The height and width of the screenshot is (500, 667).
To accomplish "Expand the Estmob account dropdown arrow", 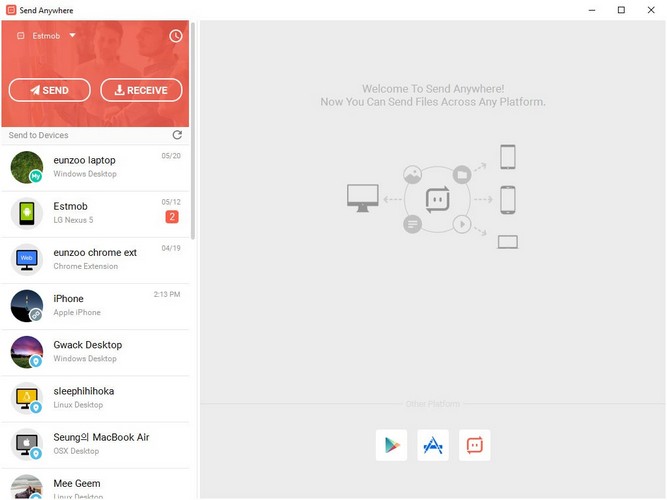I will tap(73, 36).
